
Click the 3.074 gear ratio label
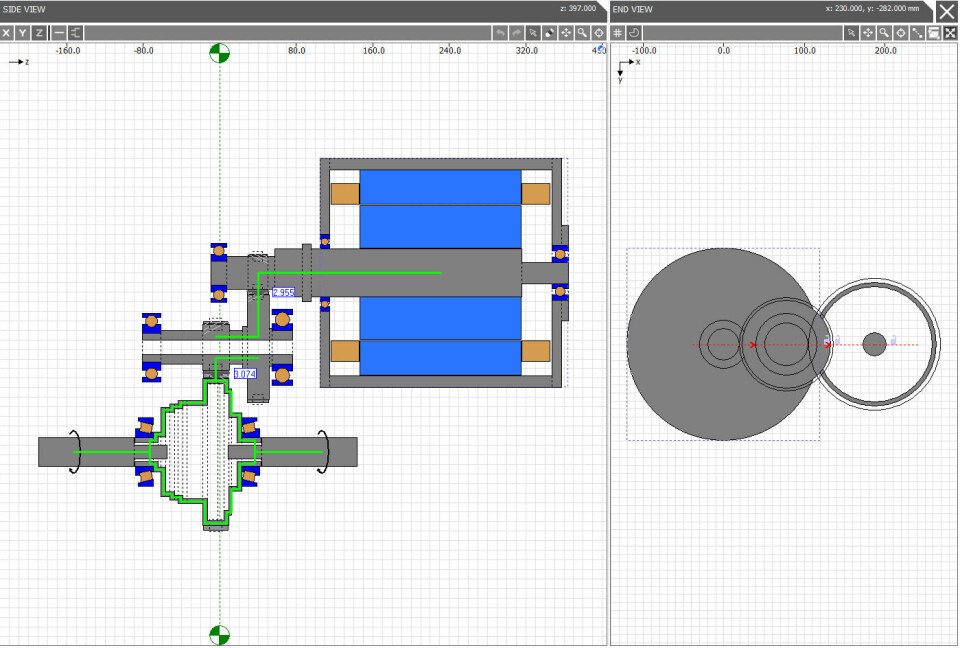(x=245, y=373)
